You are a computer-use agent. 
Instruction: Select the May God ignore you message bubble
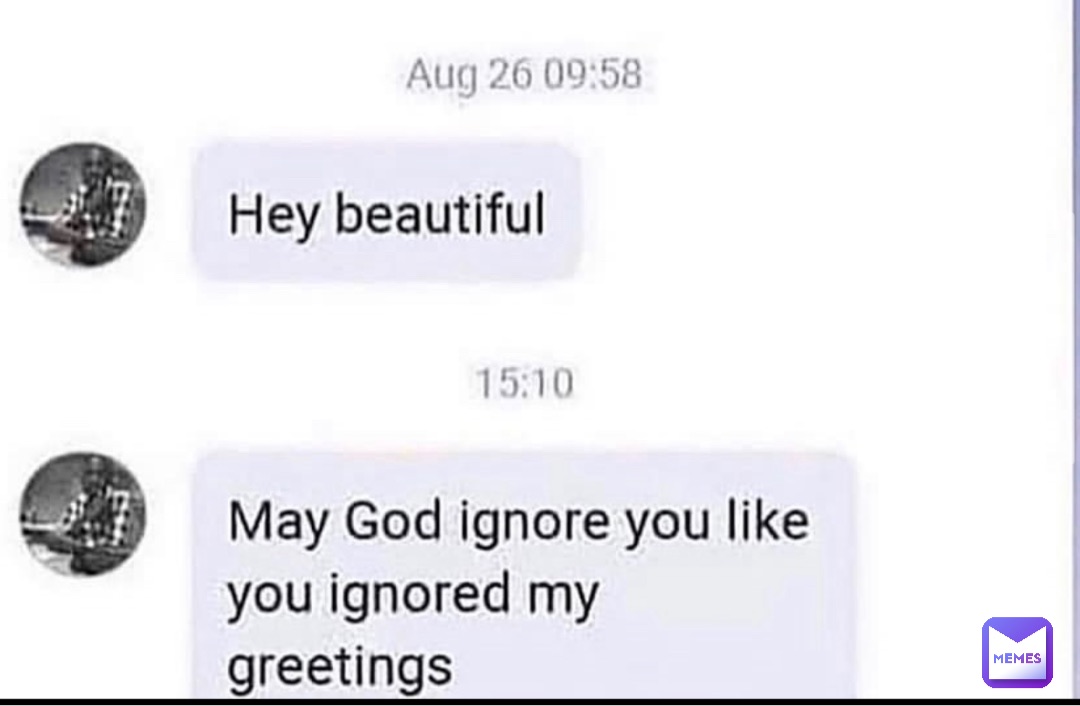(524, 576)
